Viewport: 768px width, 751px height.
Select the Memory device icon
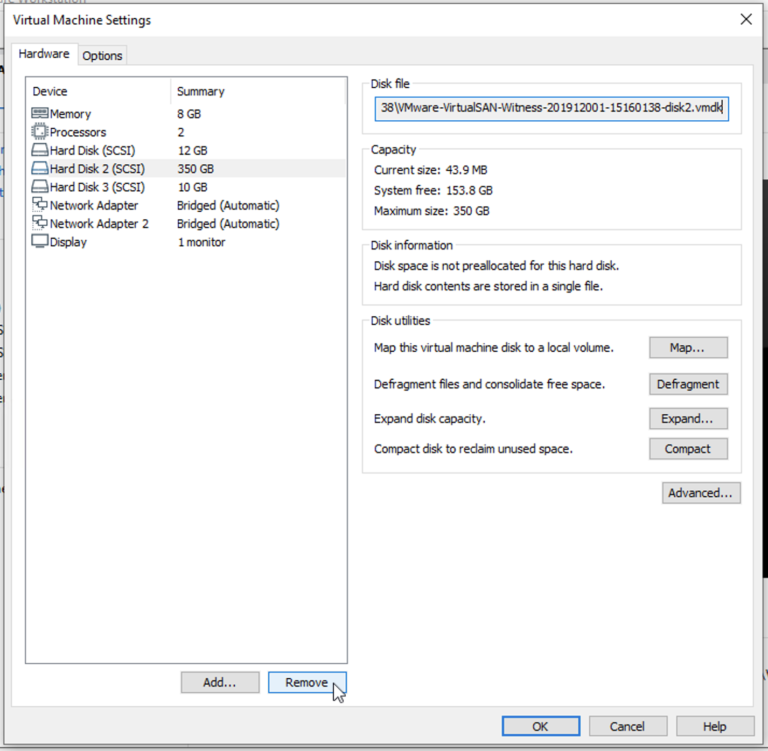click(x=40, y=114)
